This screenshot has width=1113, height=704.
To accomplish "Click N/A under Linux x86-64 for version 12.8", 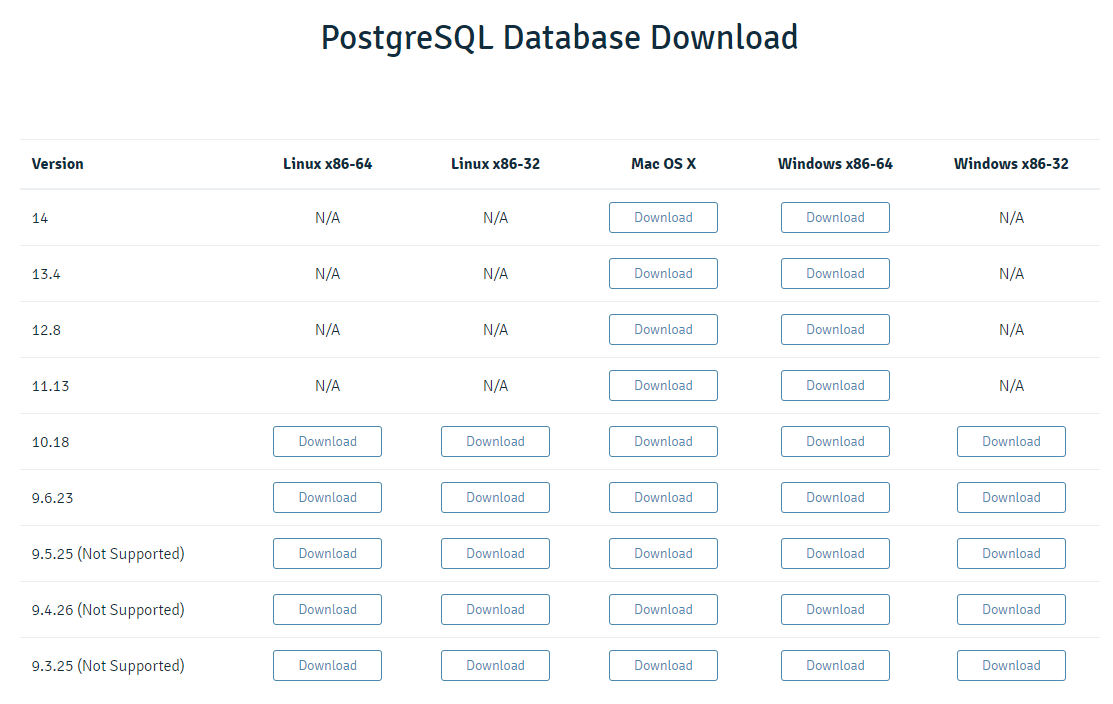I will pos(327,330).
